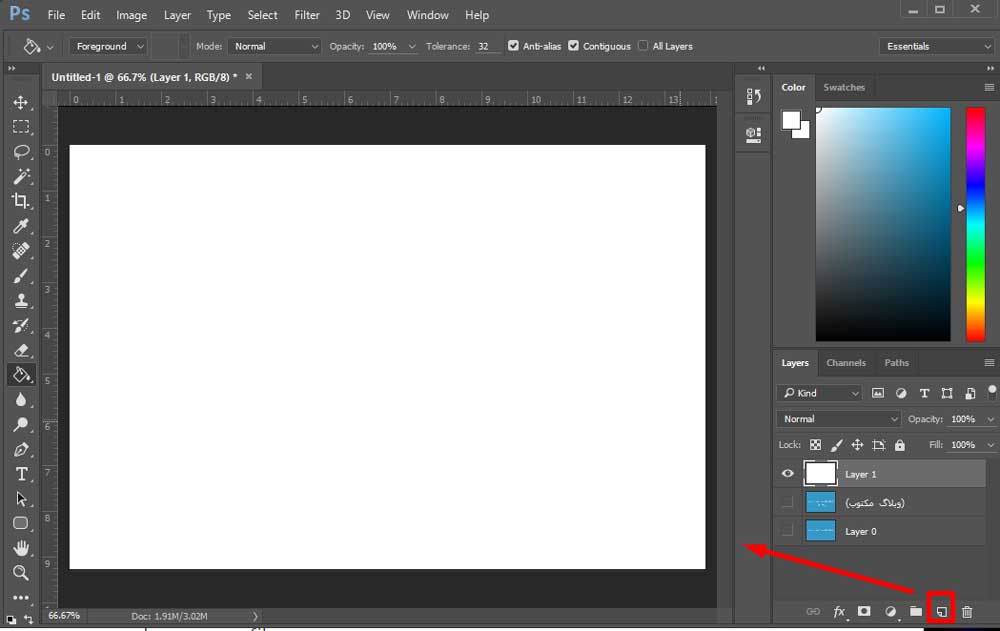Toggle lock all on layer
The width and height of the screenshot is (1000, 631).
click(x=899, y=445)
